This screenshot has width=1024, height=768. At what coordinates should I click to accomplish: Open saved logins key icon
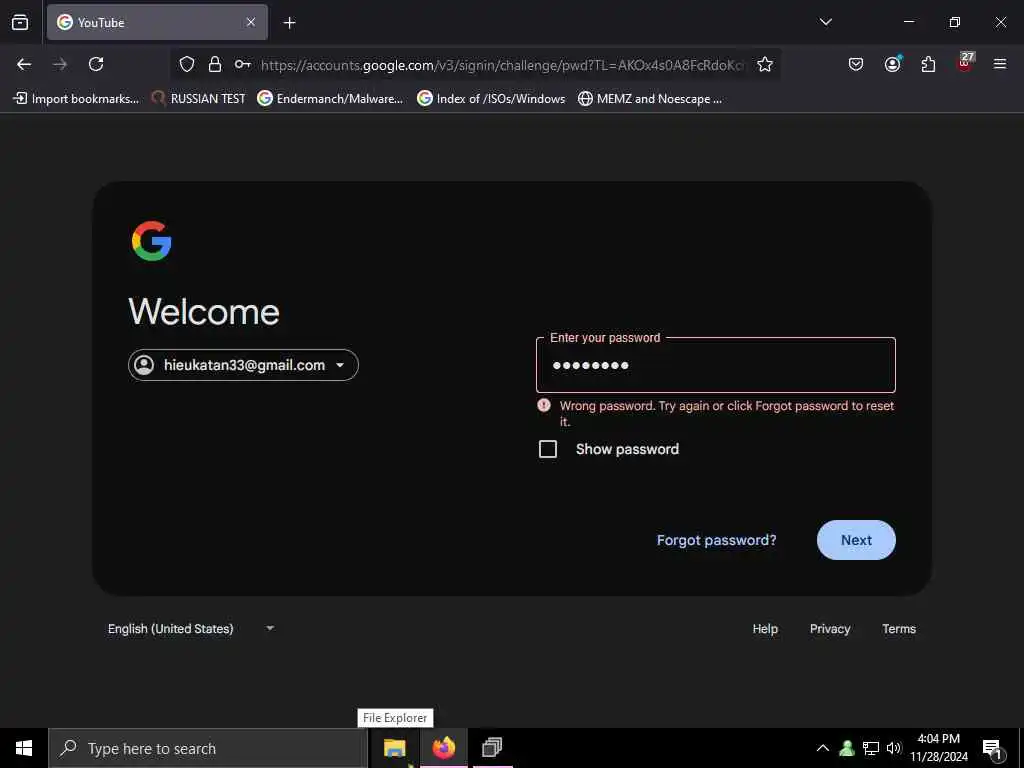tap(242, 64)
